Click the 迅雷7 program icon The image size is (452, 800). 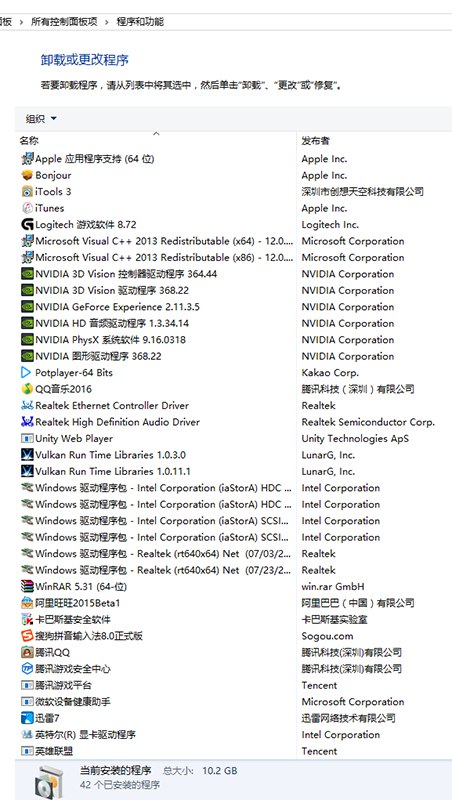(x=27, y=718)
